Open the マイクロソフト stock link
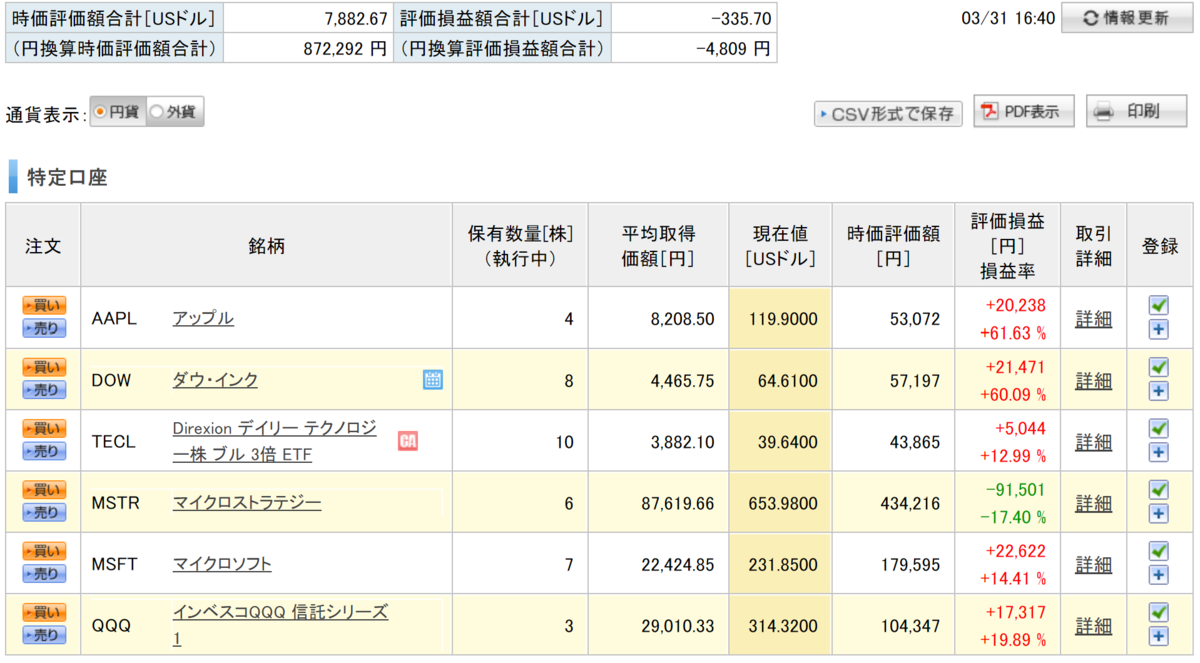The height and width of the screenshot is (663, 1200). point(222,564)
